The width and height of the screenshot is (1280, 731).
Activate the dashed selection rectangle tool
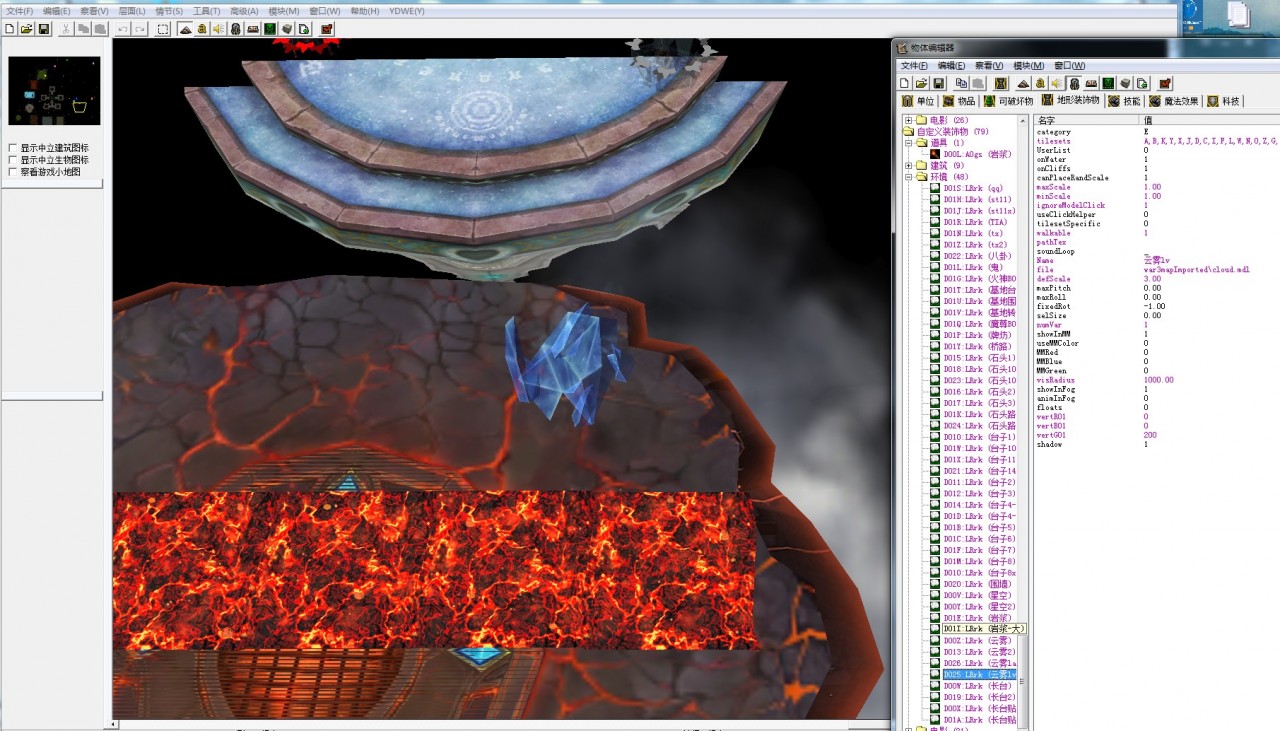(x=163, y=29)
